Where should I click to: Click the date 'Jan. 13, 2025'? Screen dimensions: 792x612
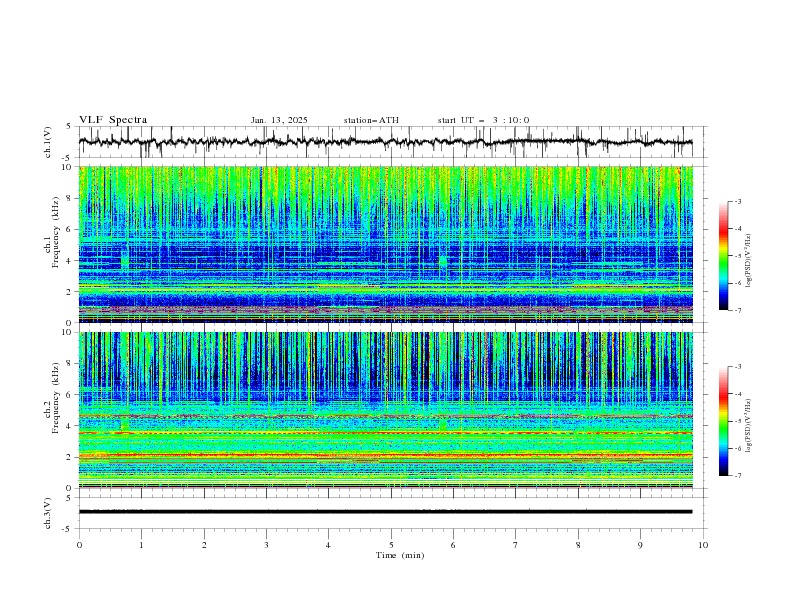(x=279, y=120)
